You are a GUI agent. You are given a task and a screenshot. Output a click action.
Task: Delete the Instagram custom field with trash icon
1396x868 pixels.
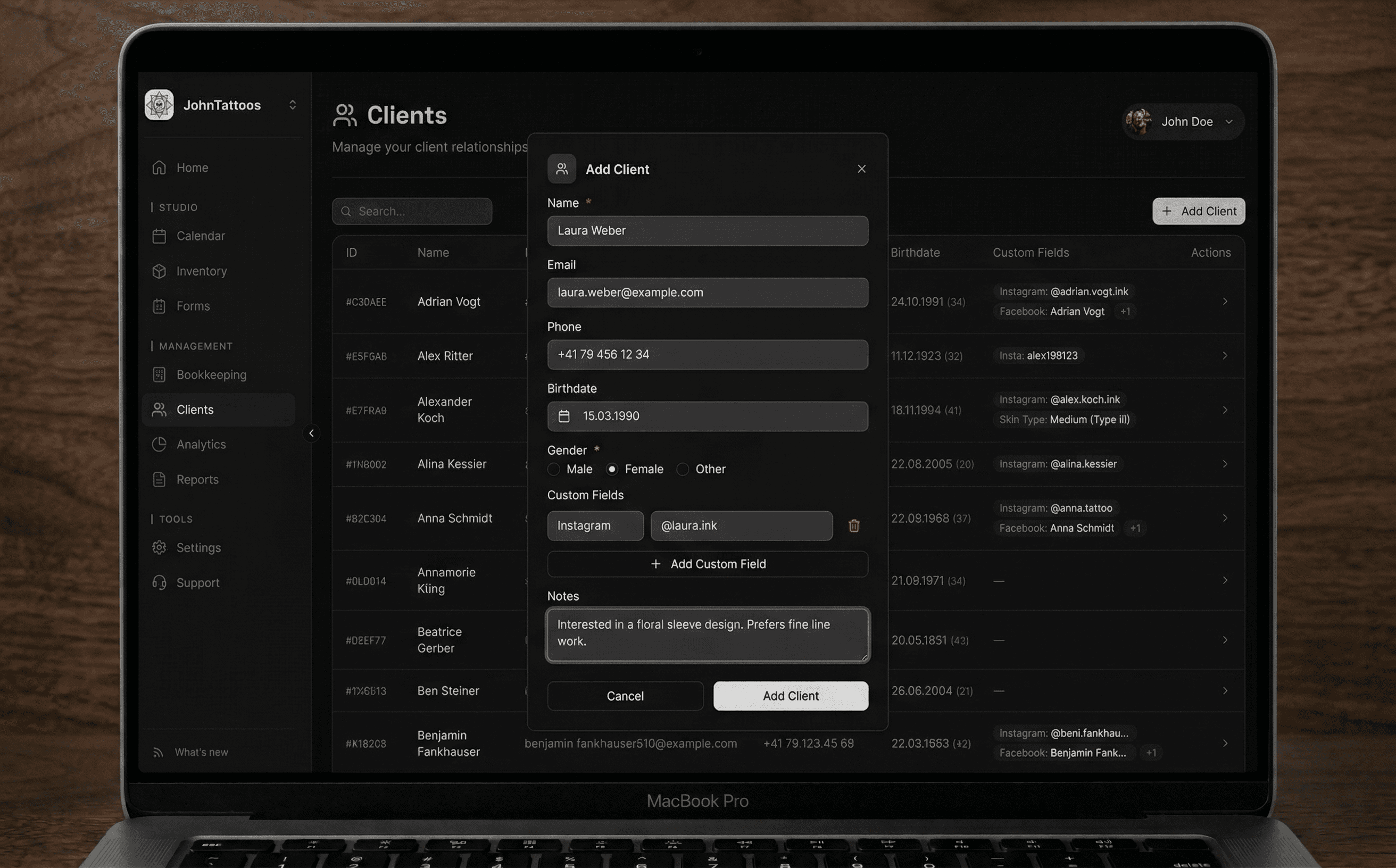click(853, 526)
